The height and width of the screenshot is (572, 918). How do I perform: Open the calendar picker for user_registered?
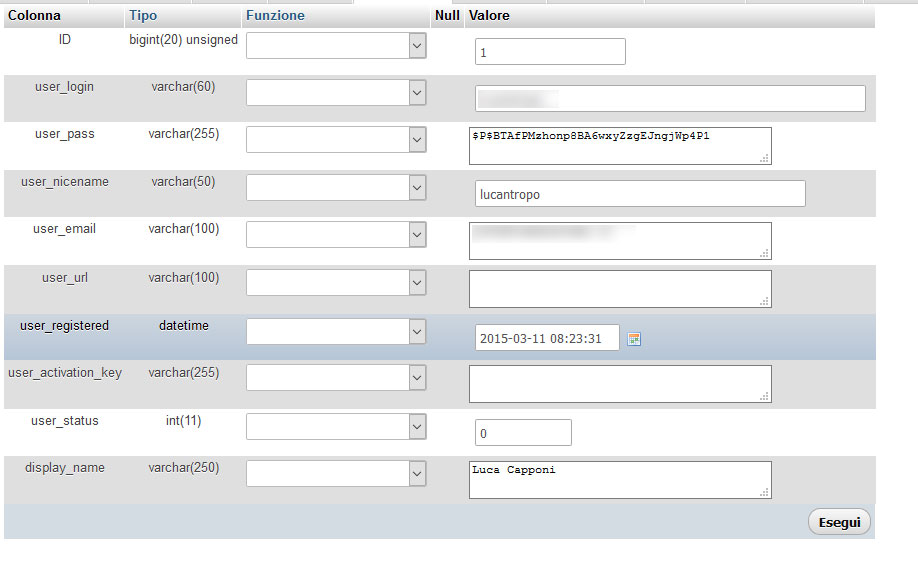pyautogui.click(x=633, y=339)
